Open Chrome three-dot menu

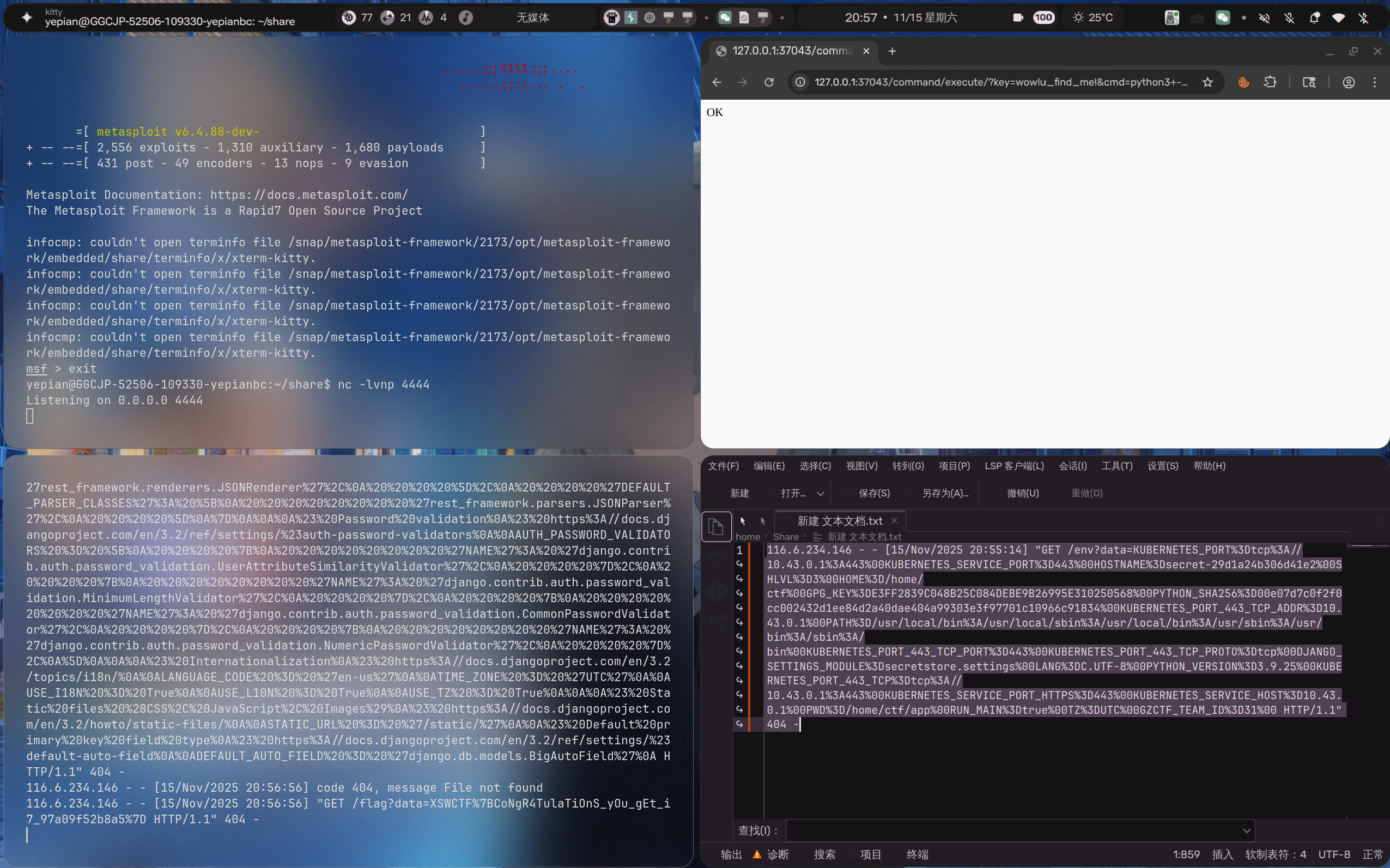1375,82
